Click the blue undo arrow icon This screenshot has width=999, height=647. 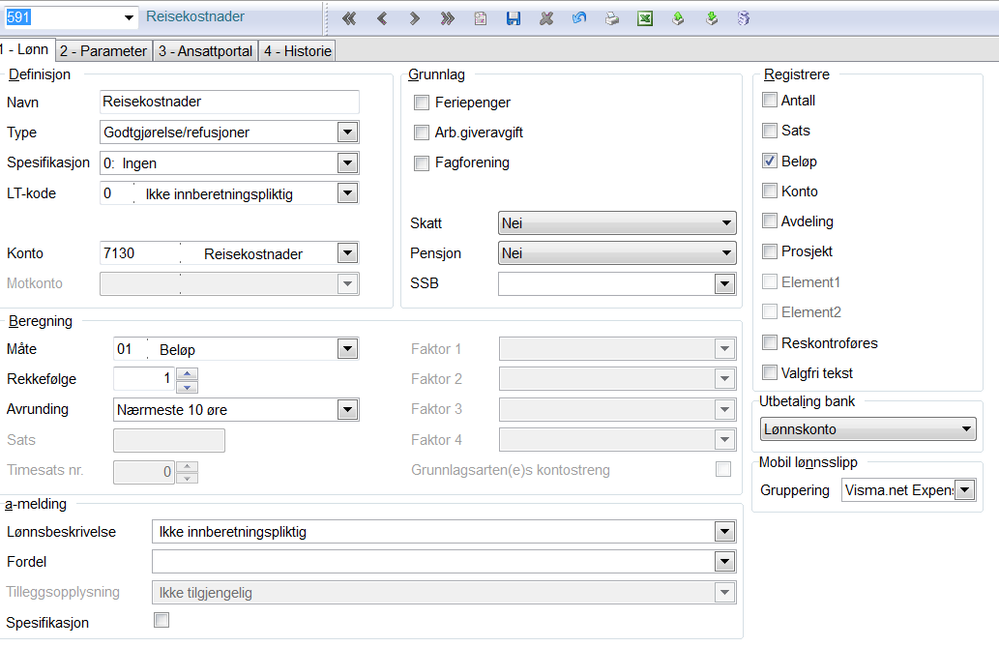[579, 18]
